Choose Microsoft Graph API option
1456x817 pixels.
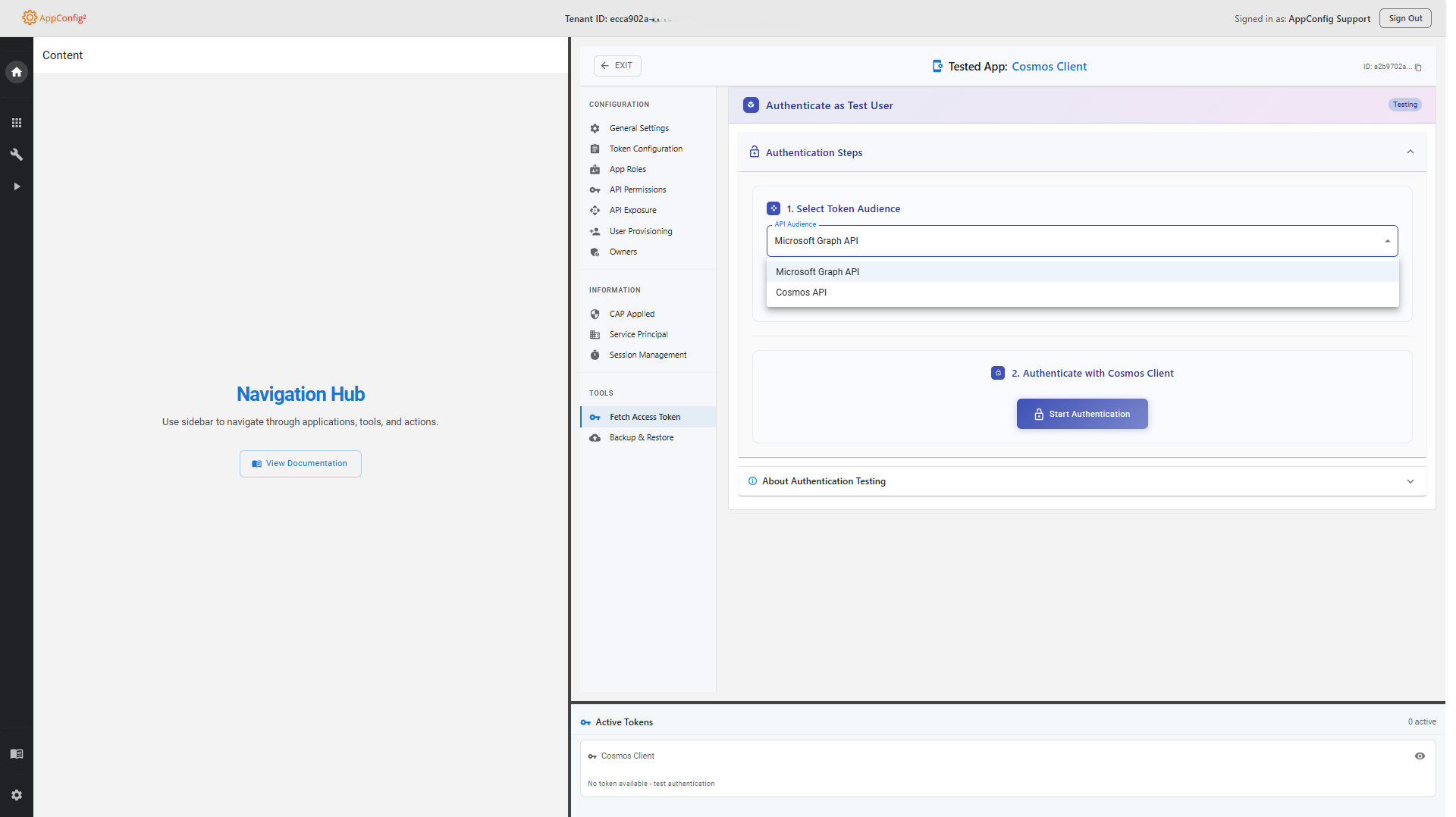point(1083,272)
